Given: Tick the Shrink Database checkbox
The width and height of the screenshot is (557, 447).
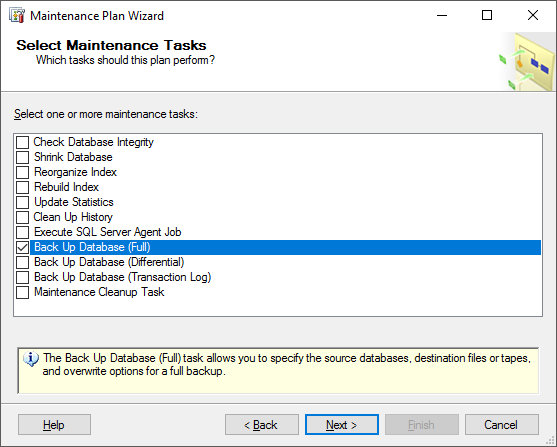Looking at the screenshot, I should pos(22,157).
